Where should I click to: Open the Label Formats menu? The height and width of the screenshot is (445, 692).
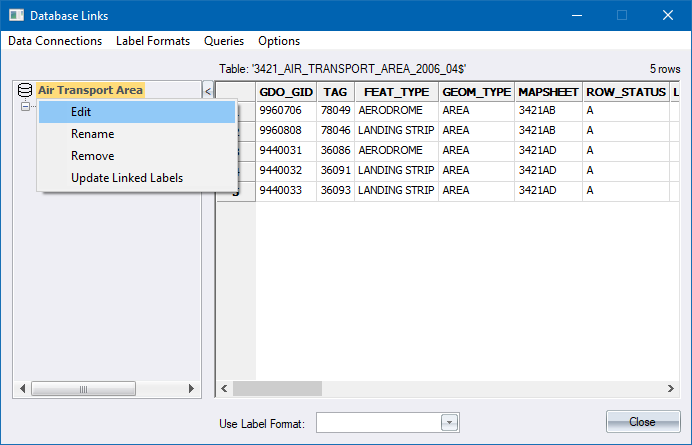click(x=153, y=41)
